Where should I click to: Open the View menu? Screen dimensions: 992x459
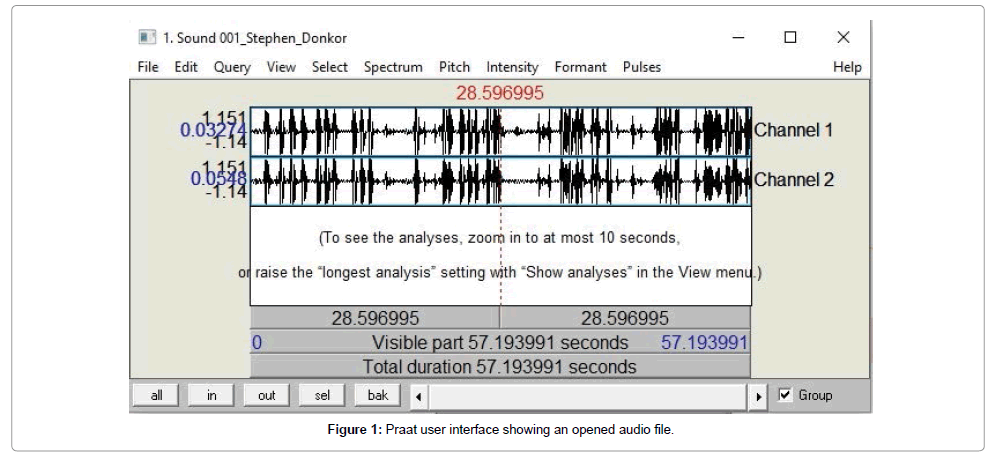coord(281,67)
